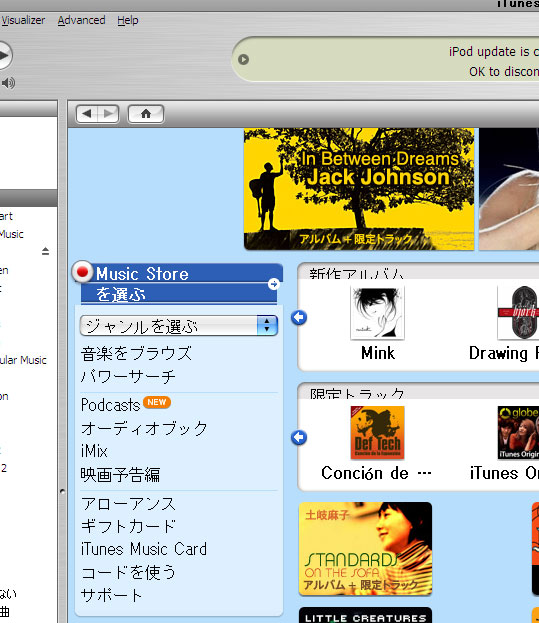Open the iMix link
This screenshot has width=539, height=623.
tap(94, 451)
